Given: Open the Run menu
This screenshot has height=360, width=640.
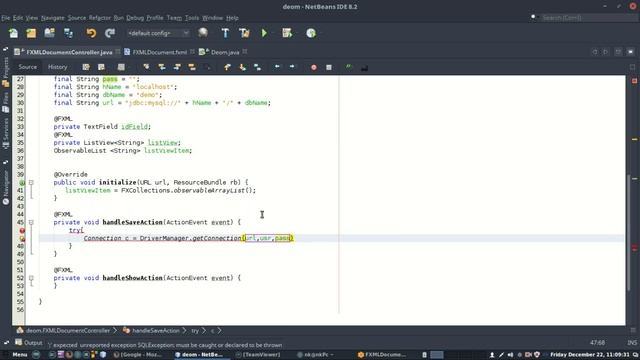Looking at the screenshot, I should pos(118,18).
